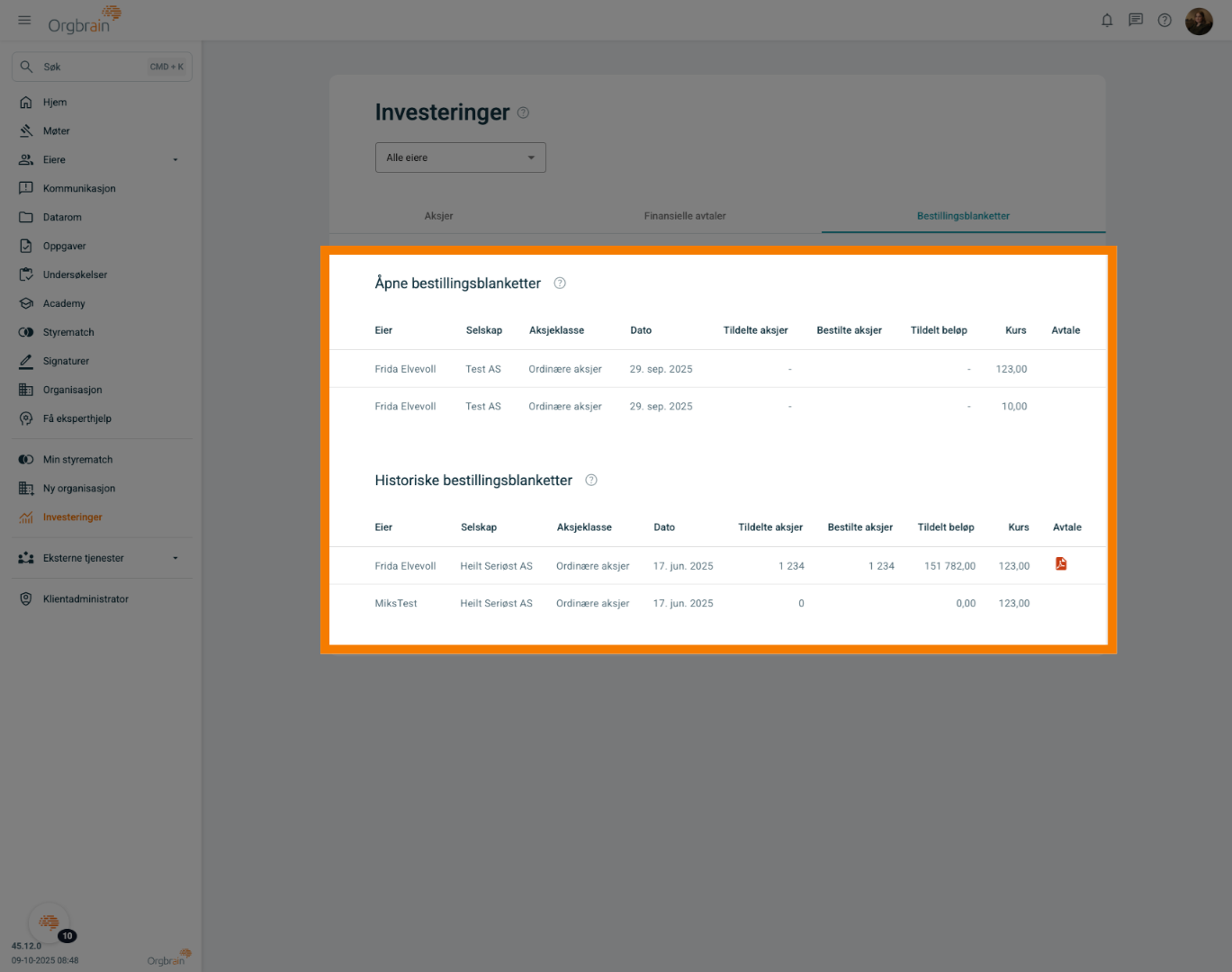Screen dimensions: 1232x972
Task: Open user profile avatar
Action: click(x=1199, y=21)
